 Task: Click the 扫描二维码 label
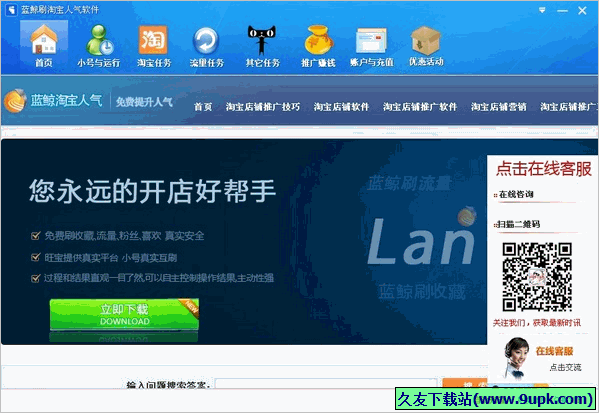[518, 224]
